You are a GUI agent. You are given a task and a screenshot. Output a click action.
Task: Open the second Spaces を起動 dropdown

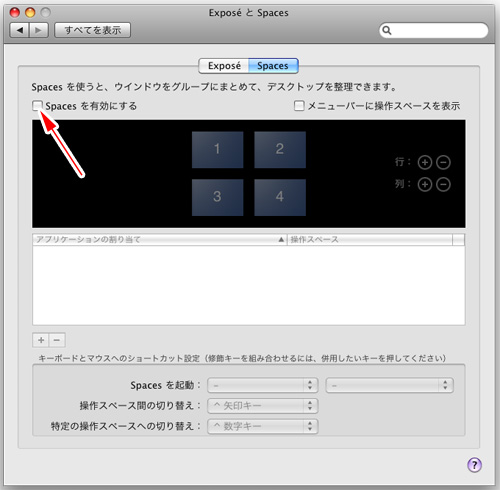[x=389, y=385]
